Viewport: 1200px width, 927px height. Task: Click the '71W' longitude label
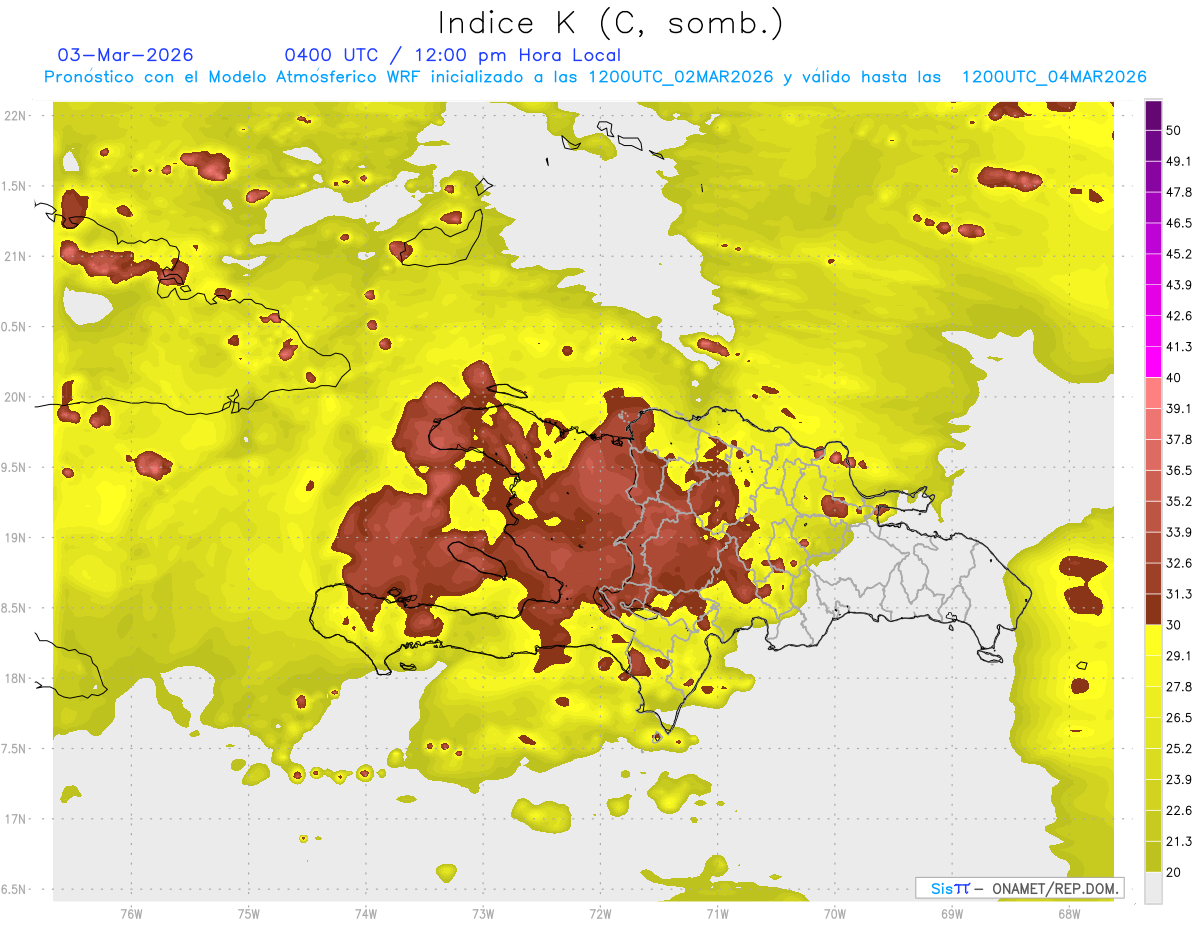(717, 914)
